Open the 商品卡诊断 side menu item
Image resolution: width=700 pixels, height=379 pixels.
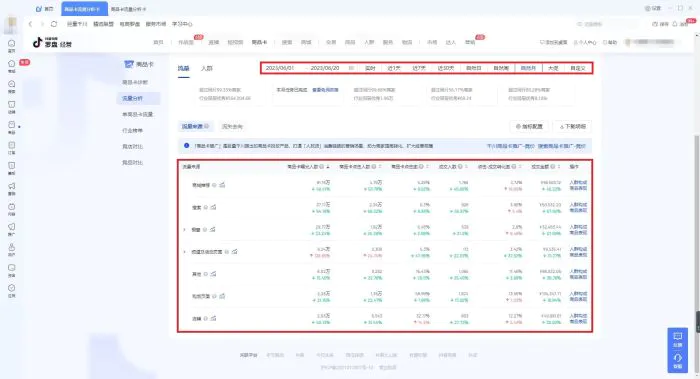(x=135, y=82)
